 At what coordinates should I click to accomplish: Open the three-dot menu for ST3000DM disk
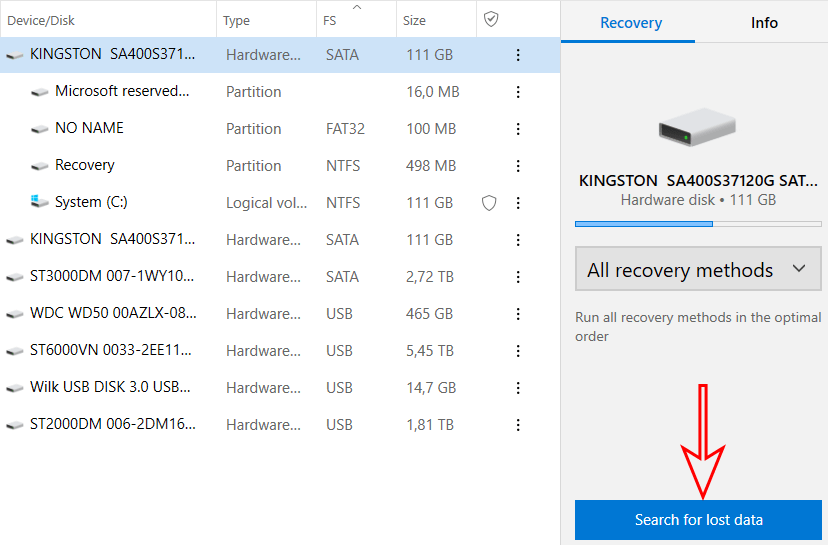518,277
